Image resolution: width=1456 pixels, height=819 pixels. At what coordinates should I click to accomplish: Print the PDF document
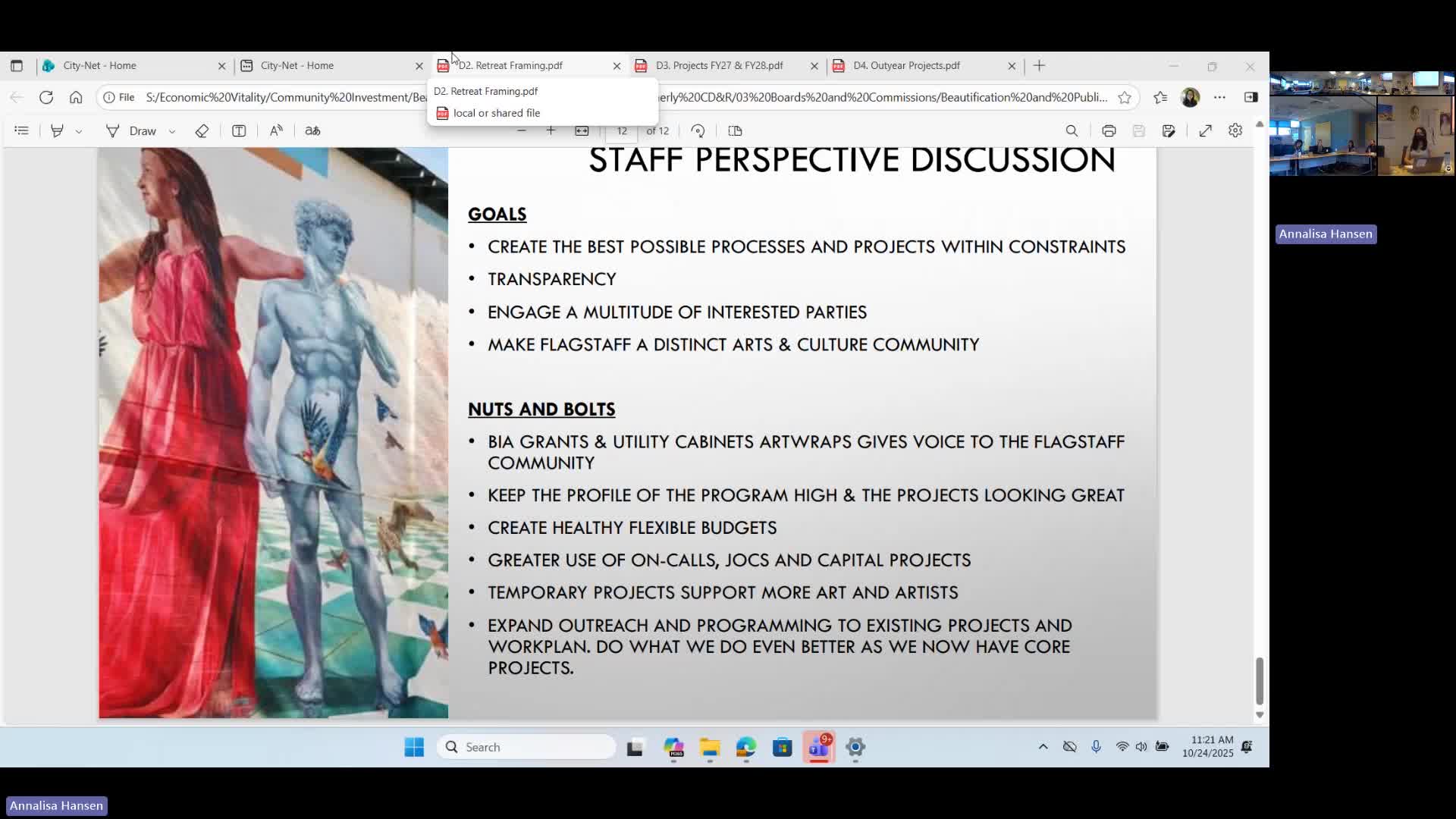1109,130
